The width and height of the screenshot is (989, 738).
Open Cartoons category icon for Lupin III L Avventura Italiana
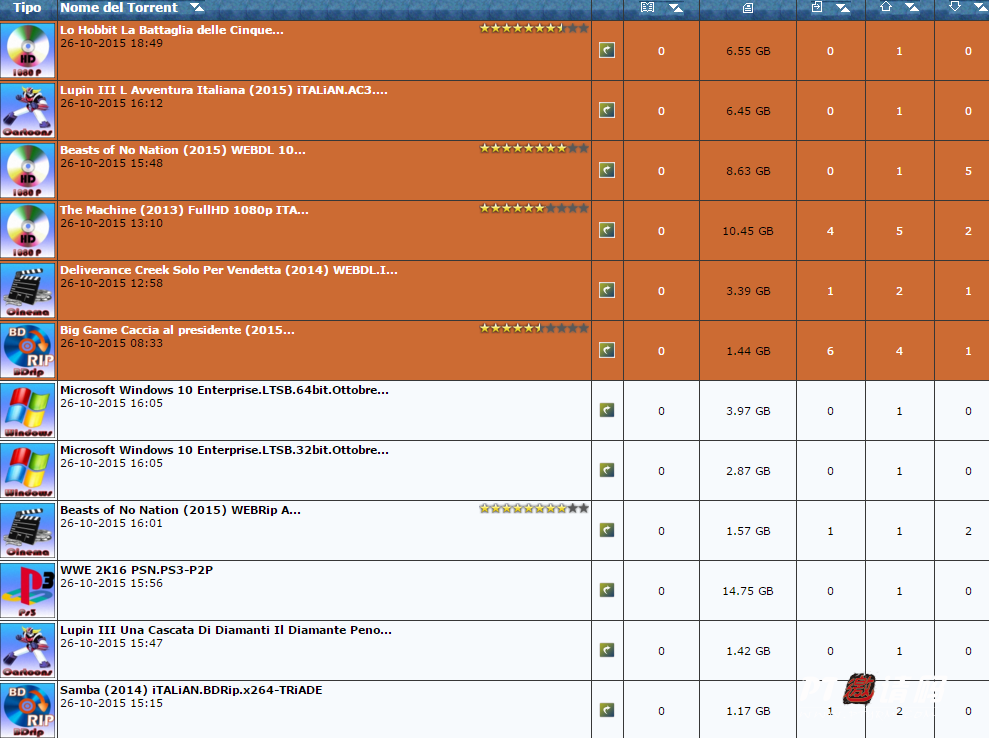28,110
